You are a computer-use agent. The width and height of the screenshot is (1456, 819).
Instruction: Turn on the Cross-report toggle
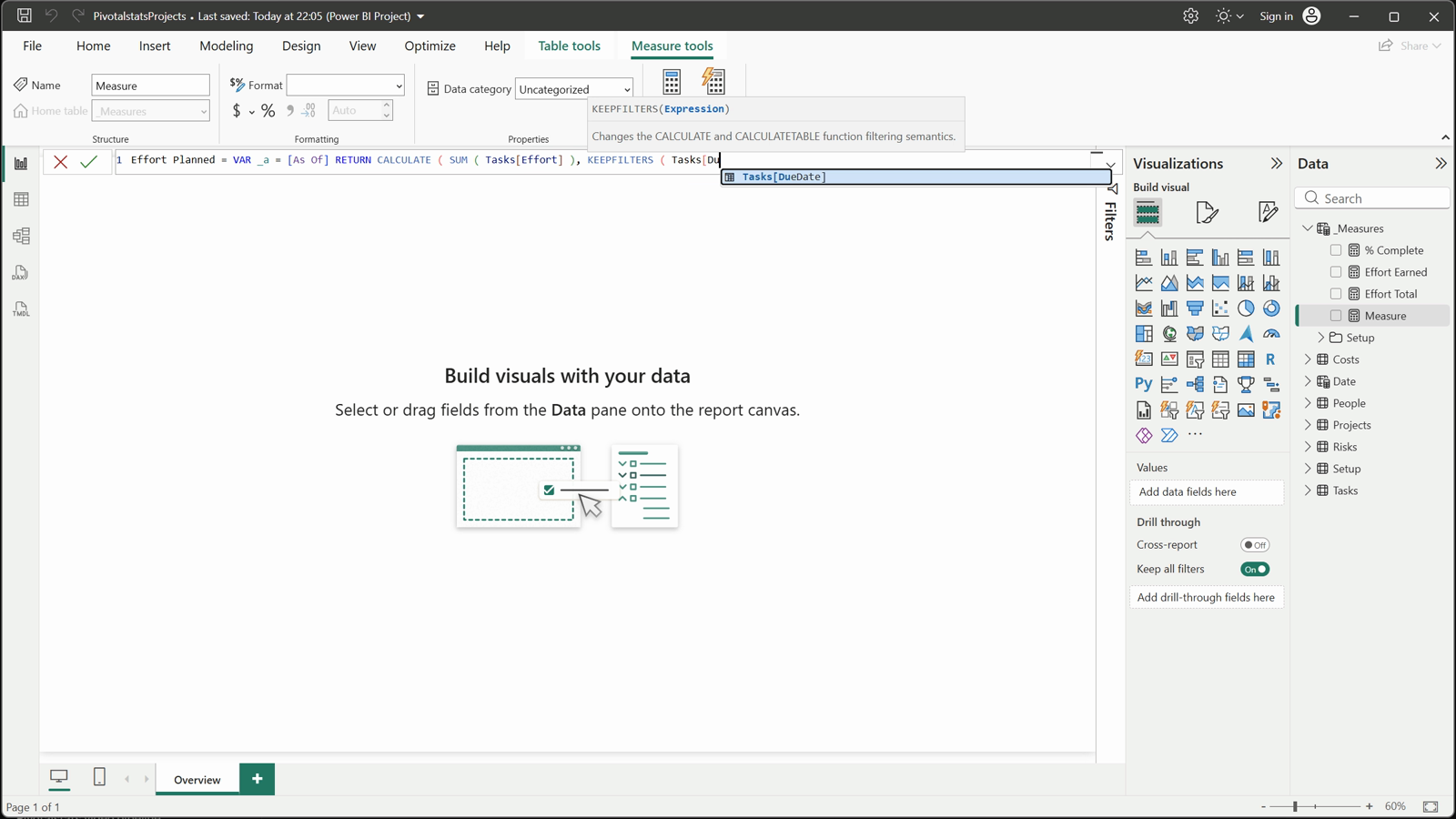pyautogui.click(x=1255, y=545)
